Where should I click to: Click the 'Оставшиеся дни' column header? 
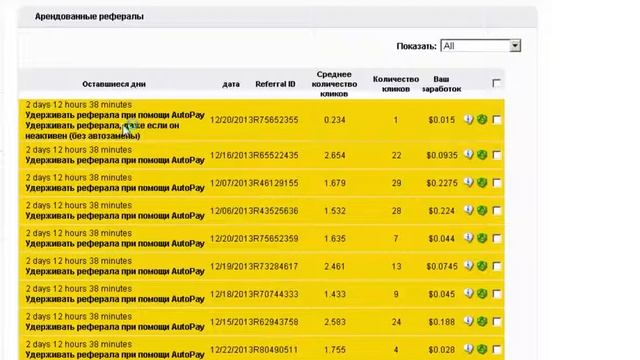click(114, 84)
